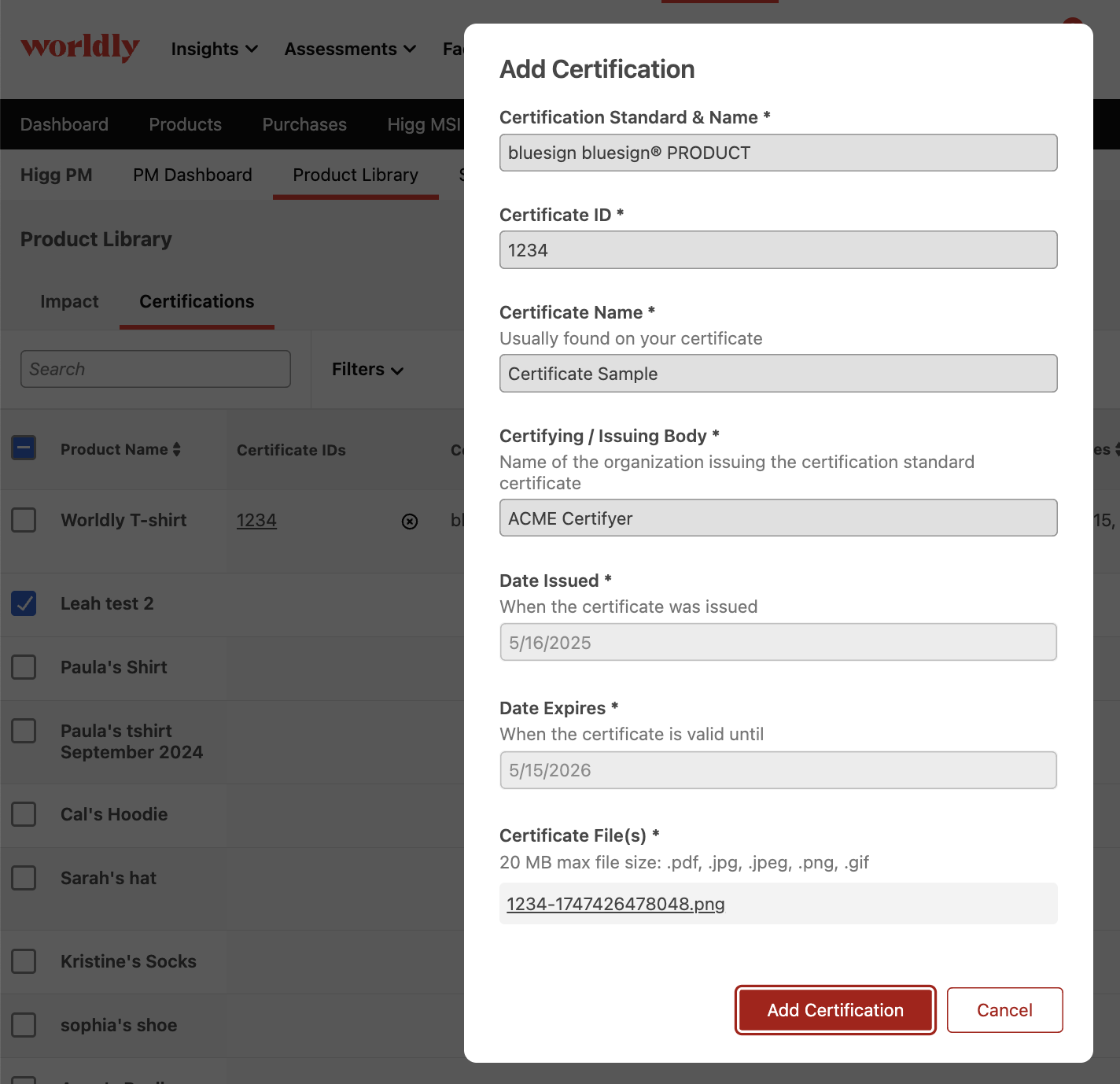The width and height of the screenshot is (1120, 1084).
Task: Open the Purchases nav item
Action: coord(304,124)
